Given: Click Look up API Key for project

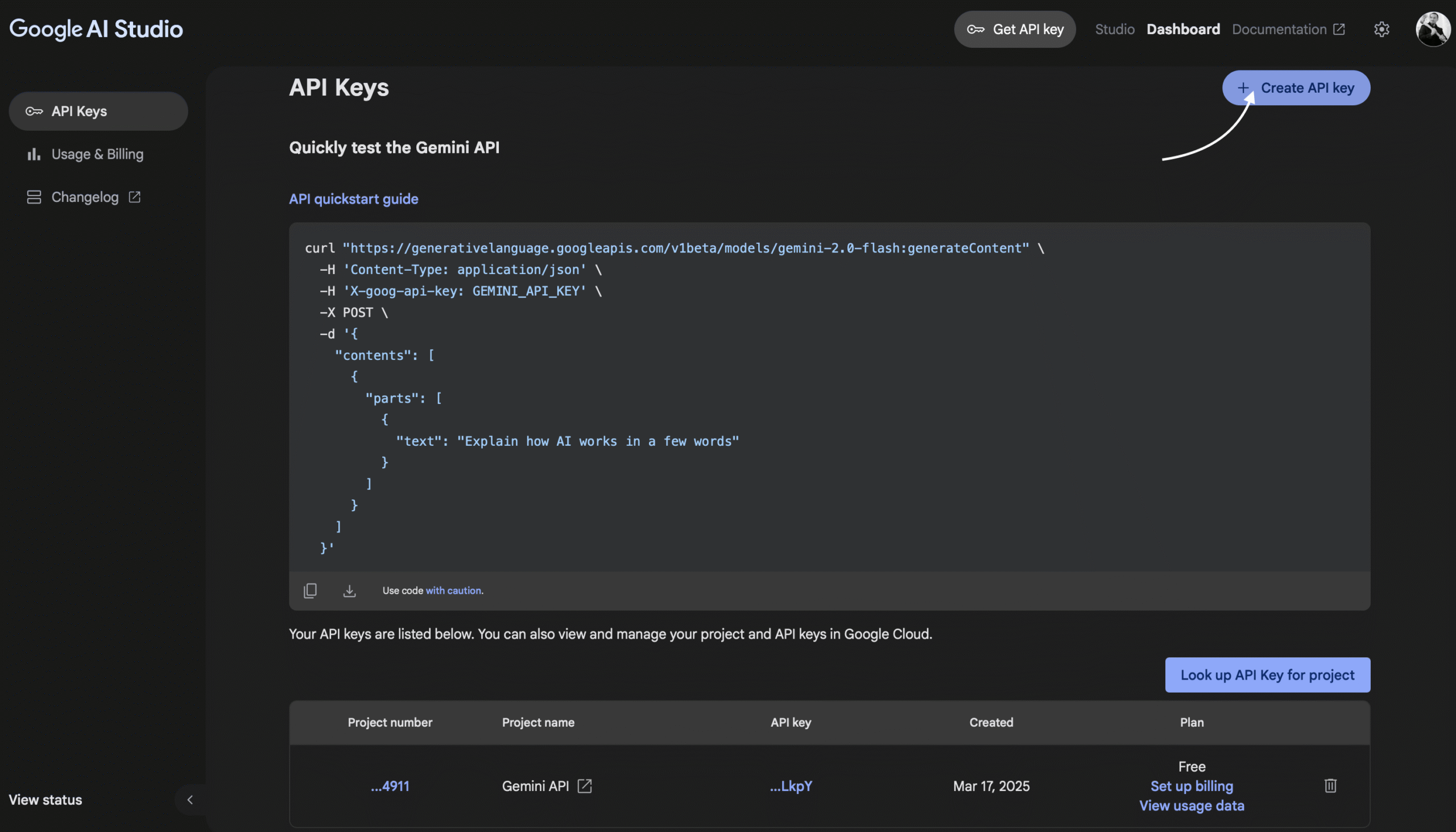Looking at the screenshot, I should (1267, 675).
